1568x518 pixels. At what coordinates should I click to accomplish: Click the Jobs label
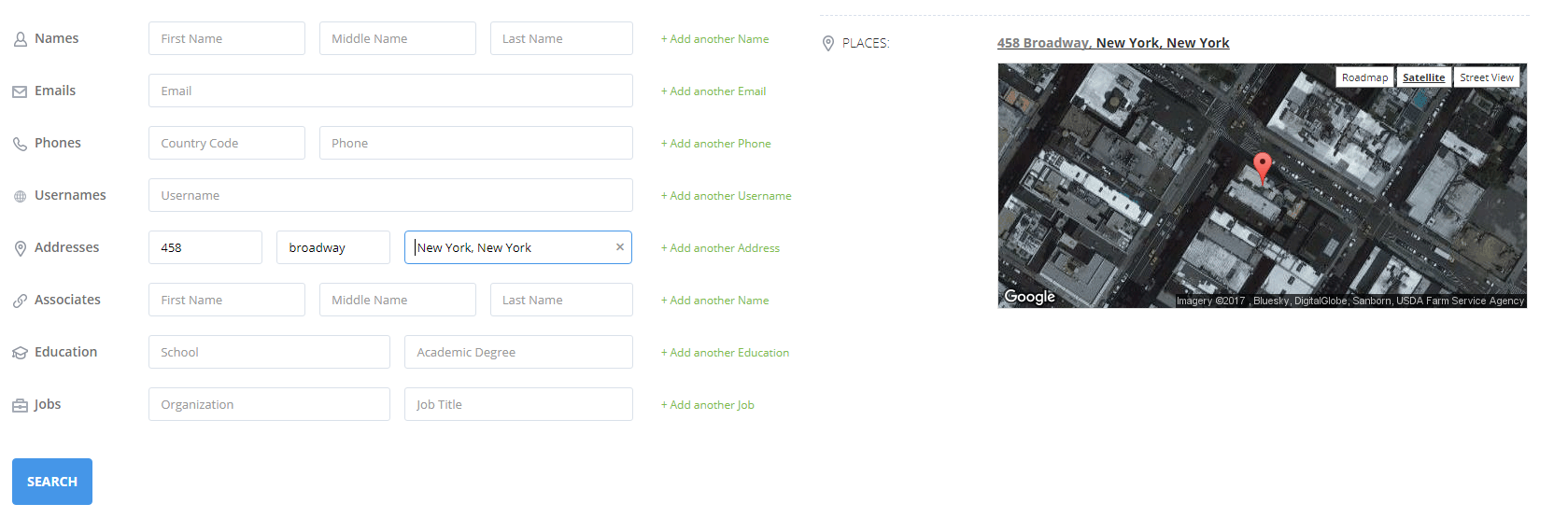tap(48, 404)
